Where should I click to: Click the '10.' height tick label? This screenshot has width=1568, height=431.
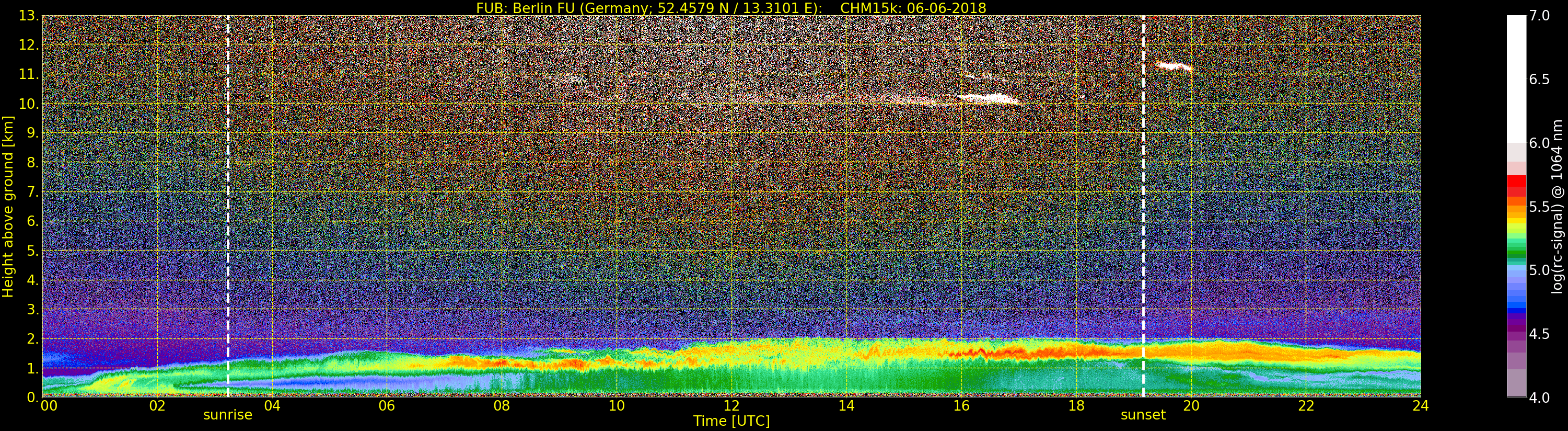tap(29, 104)
